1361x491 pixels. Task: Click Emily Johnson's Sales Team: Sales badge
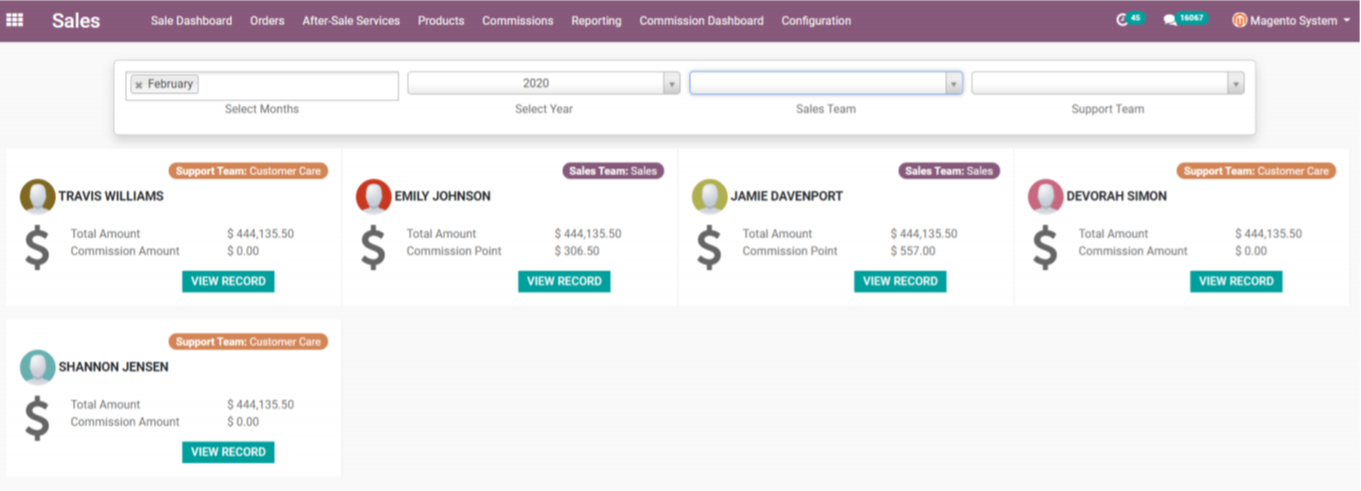pyautogui.click(x=613, y=171)
